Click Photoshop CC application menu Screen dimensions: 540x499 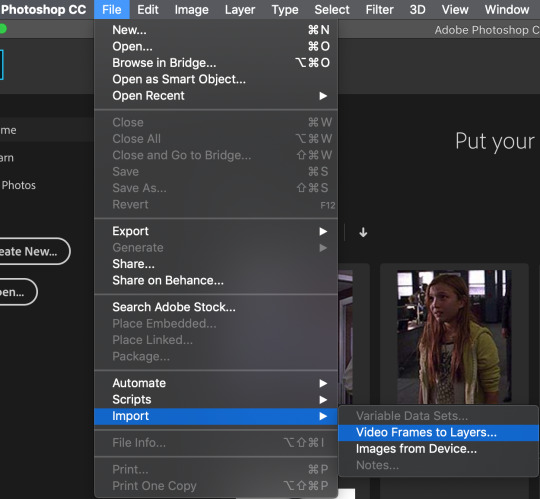pyautogui.click(x=43, y=10)
